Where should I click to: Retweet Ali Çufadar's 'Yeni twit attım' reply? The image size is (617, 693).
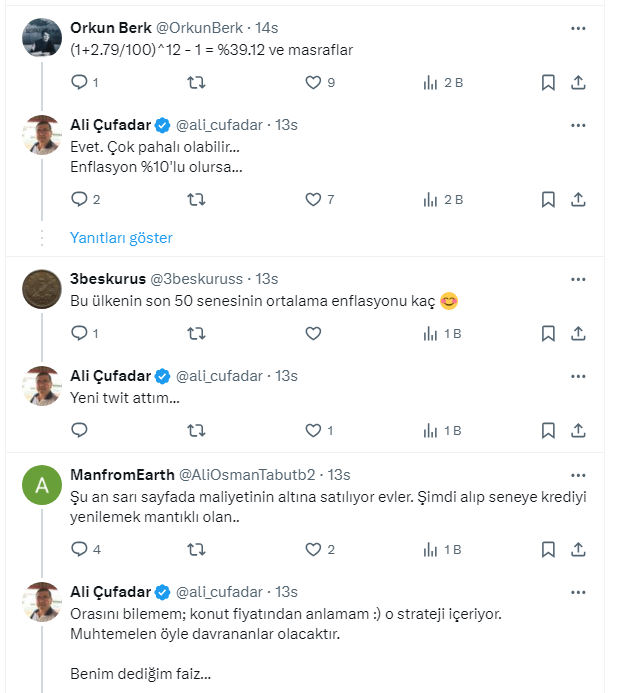coord(197,430)
